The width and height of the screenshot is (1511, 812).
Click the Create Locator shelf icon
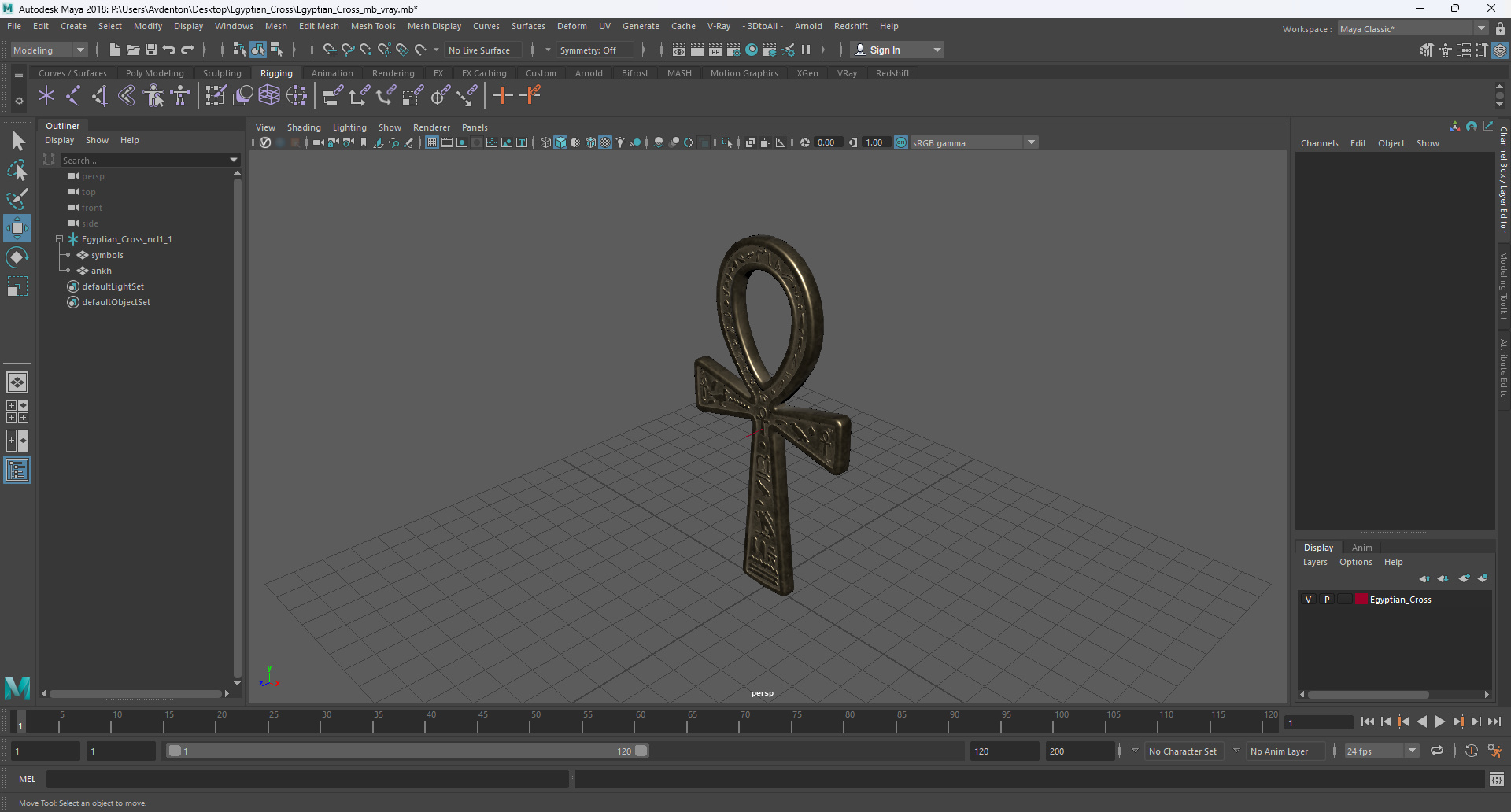point(46,96)
